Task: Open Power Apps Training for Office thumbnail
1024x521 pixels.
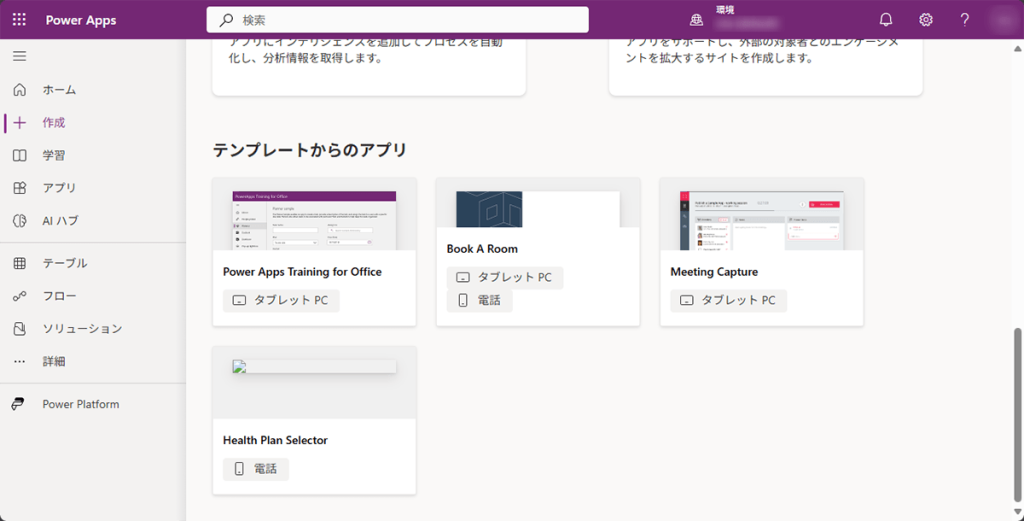Action: [314, 220]
